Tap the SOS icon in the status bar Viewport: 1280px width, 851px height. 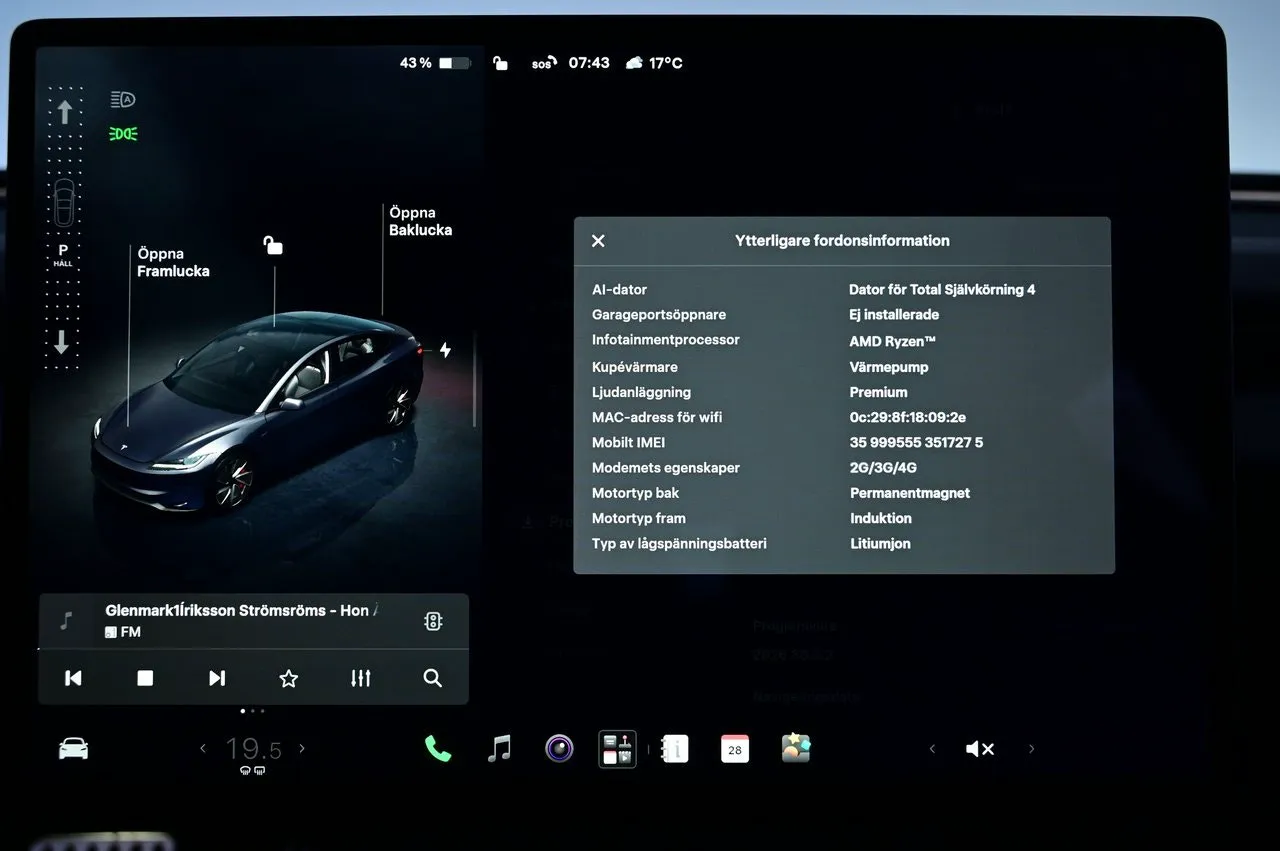[543, 63]
